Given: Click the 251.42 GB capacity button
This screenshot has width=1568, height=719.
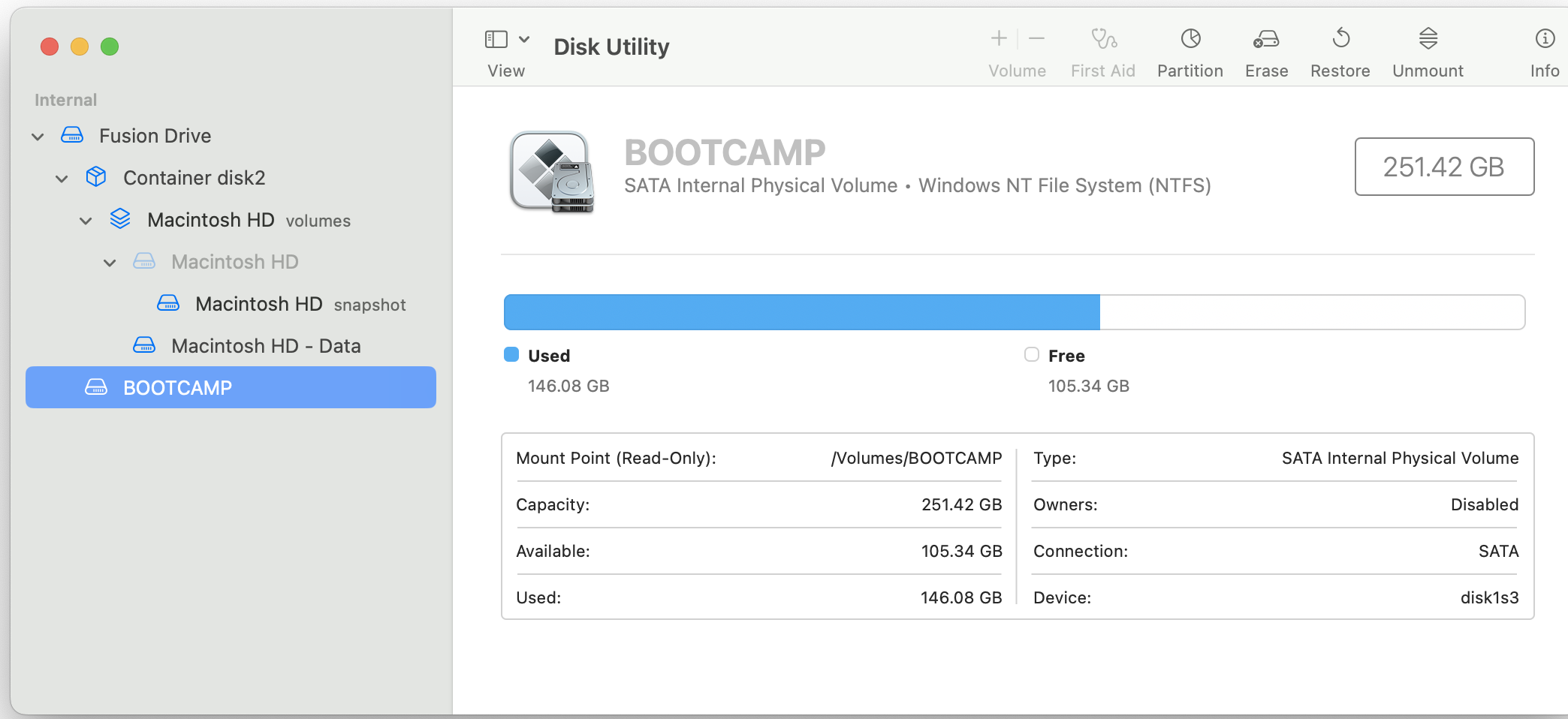Looking at the screenshot, I should pyautogui.click(x=1443, y=167).
